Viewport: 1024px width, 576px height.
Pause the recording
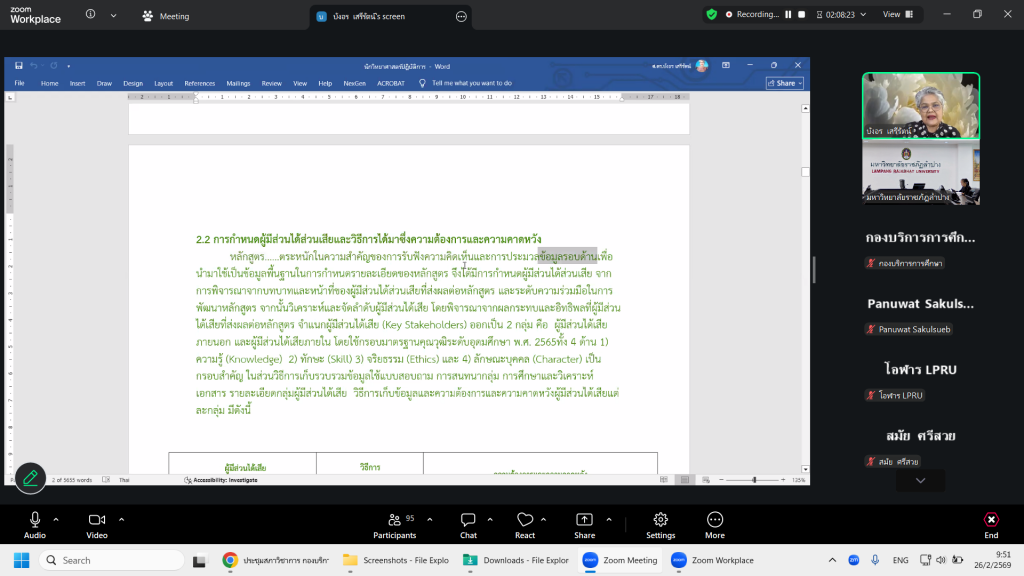coord(788,15)
